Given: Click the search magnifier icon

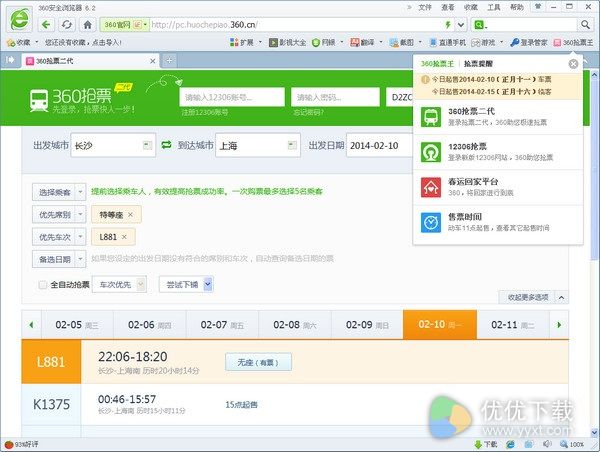Looking at the screenshot, I should point(585,25).
